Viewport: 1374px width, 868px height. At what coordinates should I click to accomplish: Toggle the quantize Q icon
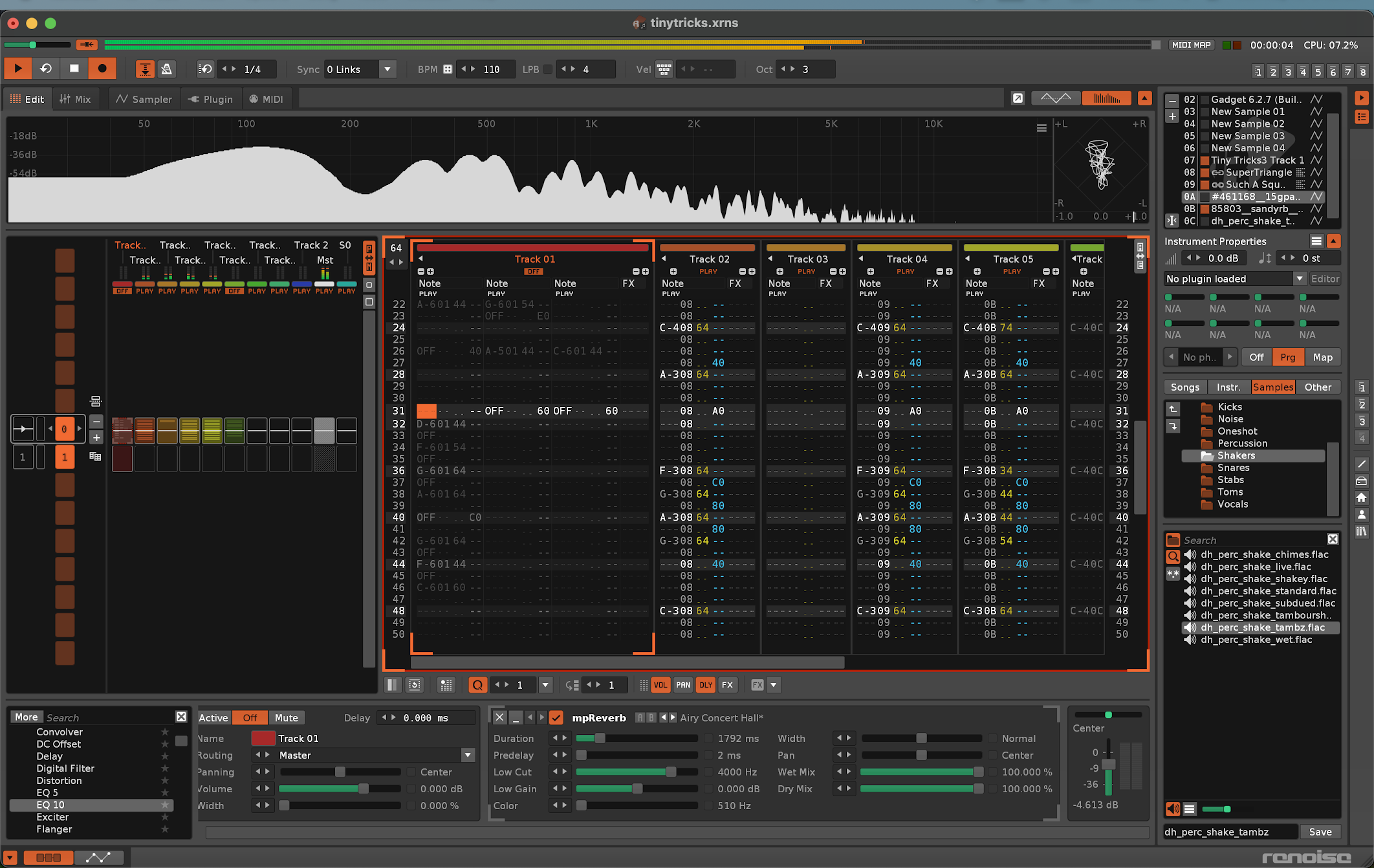(x=477, y=685)
